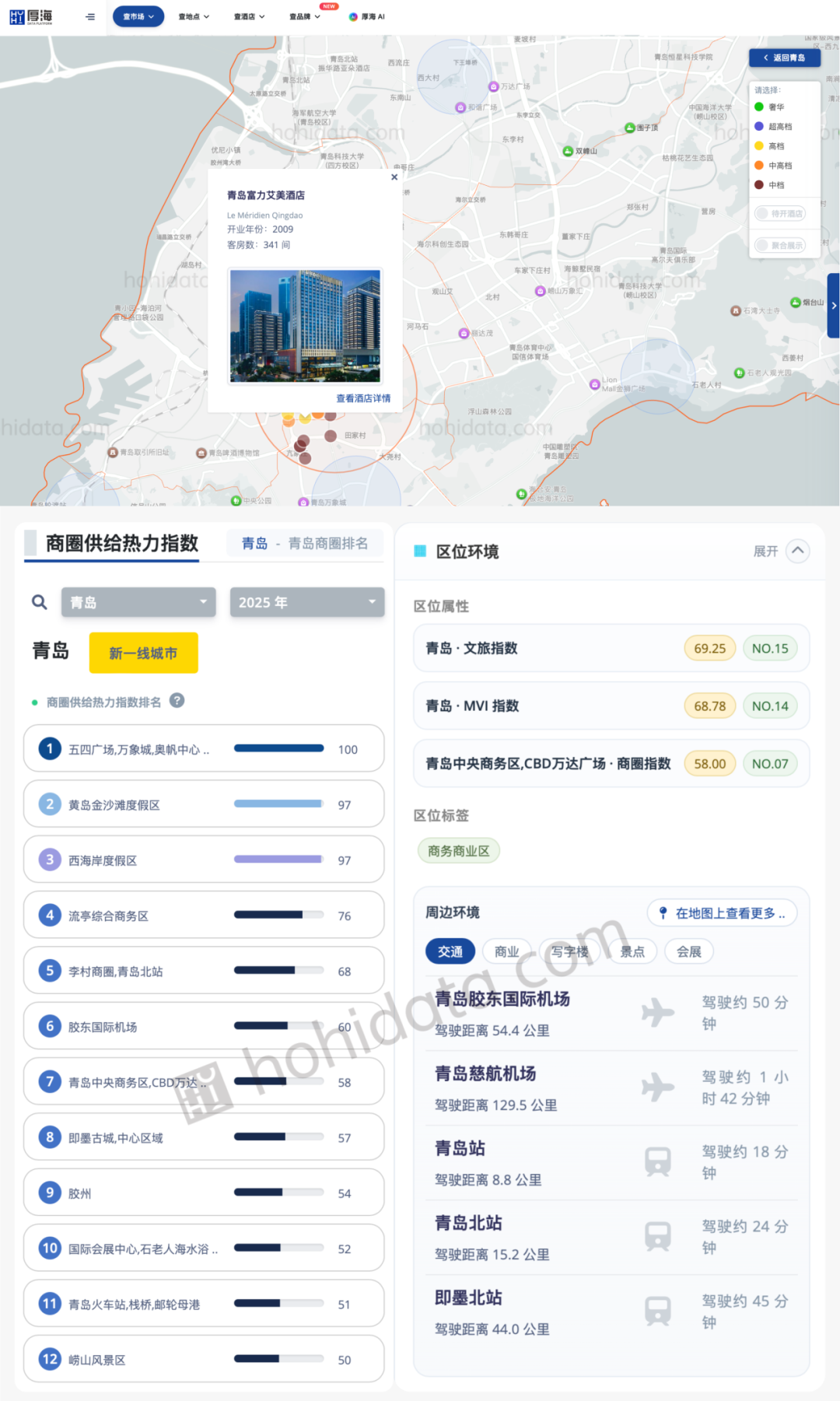840x1401 pixels.
Task: Switch to the 青岛 - 青岛商圈排名 tab
Action: pyautogui.click(x=305, y=543)
